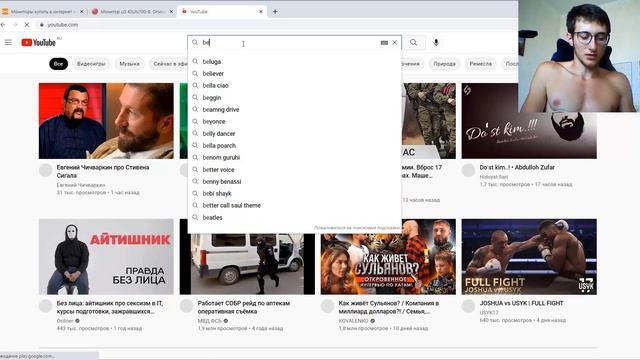The width and height of the screenshot is (640, 360).
Task: Open the KOVALENKO channel name
Action: pyautogui.click(x=353, y=321)
